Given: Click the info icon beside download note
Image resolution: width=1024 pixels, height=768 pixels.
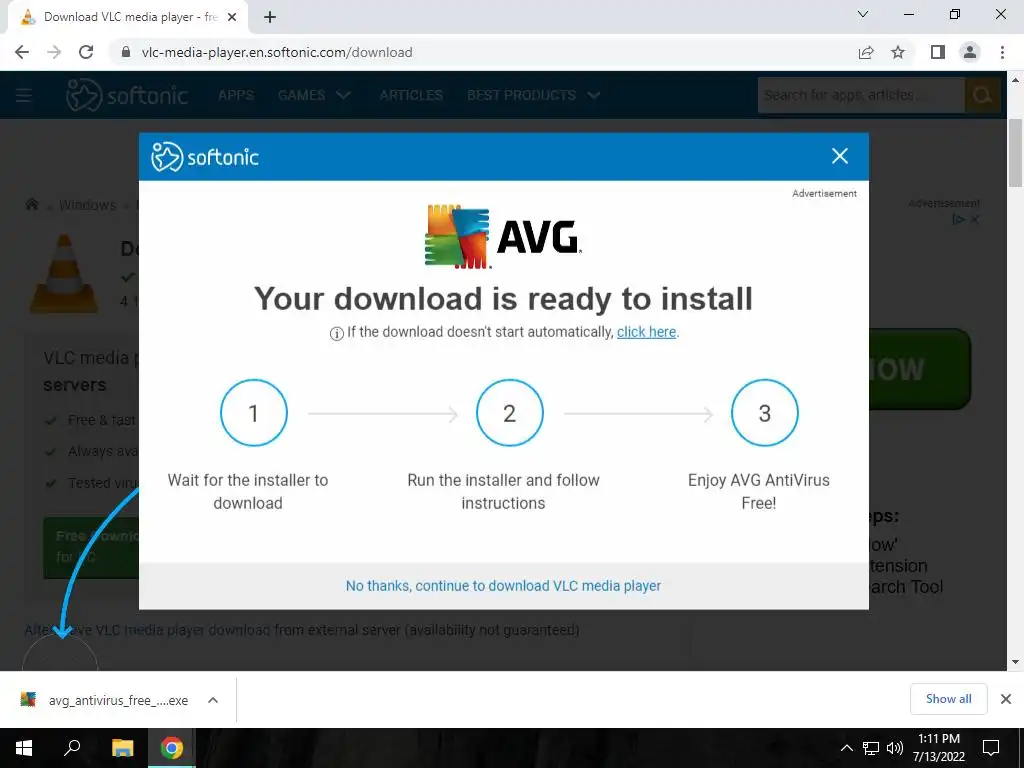Looking at the screenshot, I should [336, 334].
